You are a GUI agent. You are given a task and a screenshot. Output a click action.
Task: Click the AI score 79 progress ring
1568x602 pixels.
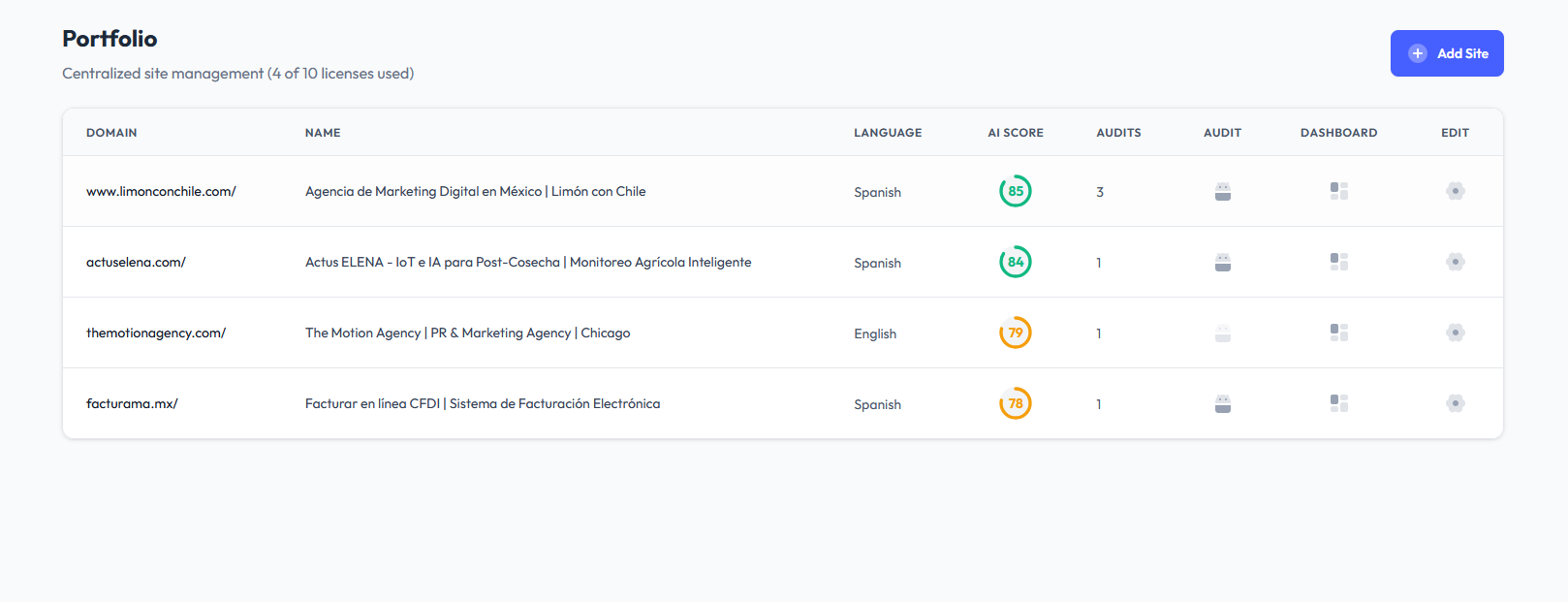tap(1016, 333)
